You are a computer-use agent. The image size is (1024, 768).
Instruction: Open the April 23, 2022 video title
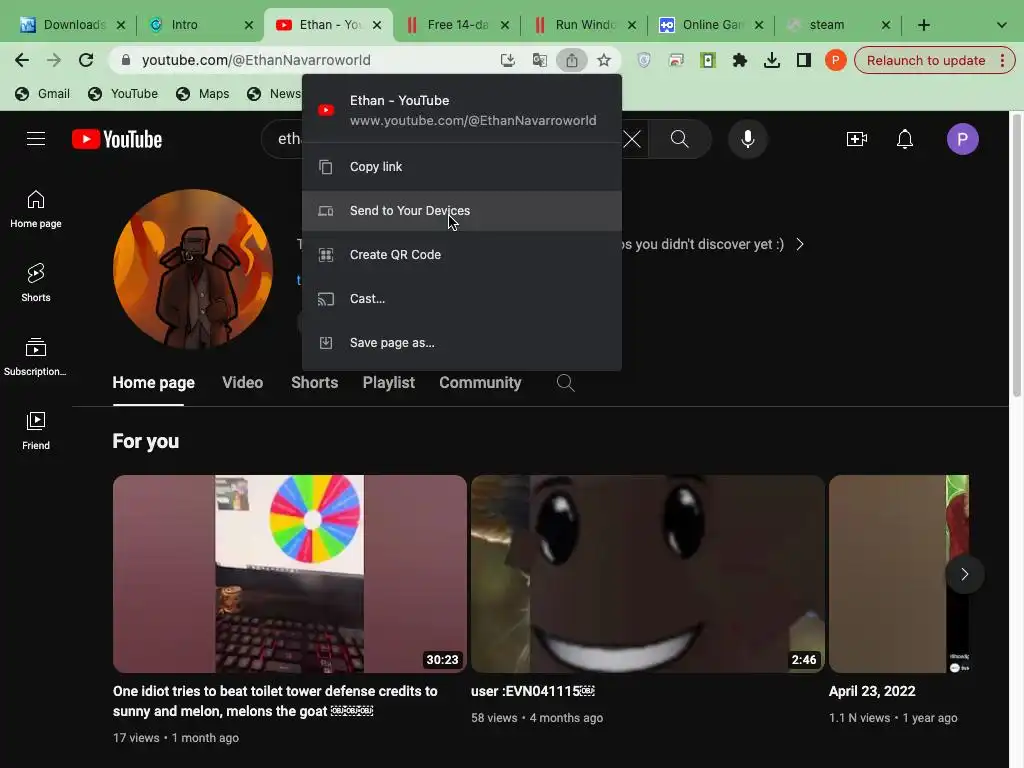tap(872, 691)
